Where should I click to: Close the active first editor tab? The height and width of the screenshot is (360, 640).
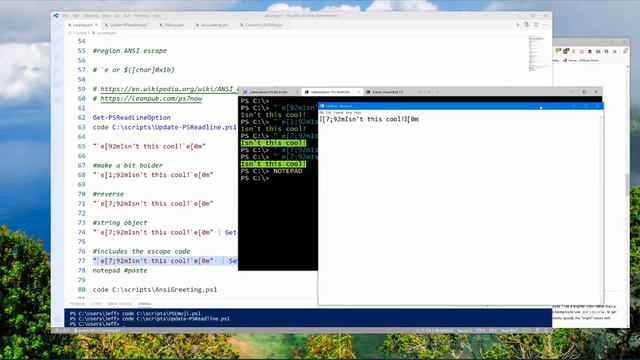click(96, 25)
